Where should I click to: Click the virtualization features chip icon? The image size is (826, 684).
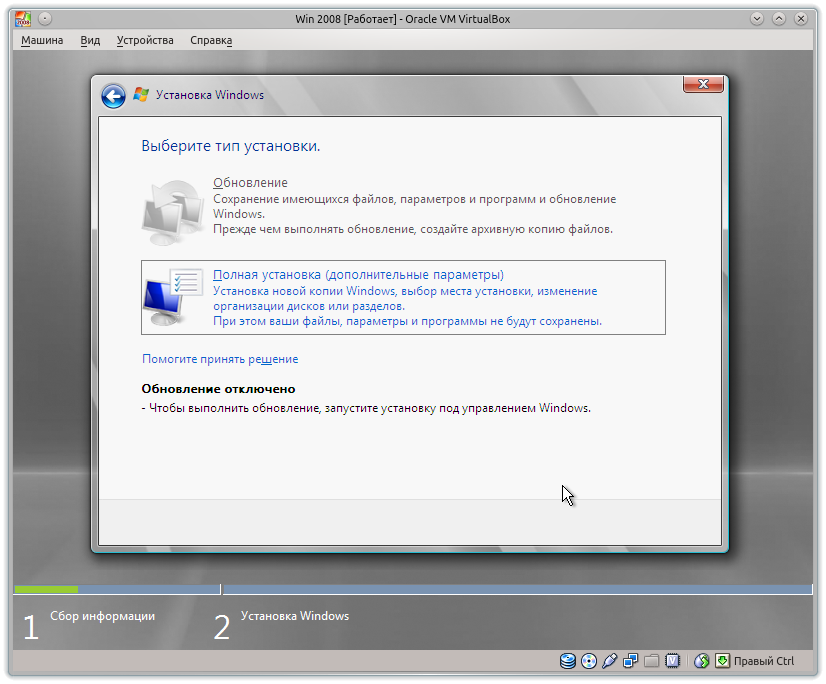tap(672, 661)
